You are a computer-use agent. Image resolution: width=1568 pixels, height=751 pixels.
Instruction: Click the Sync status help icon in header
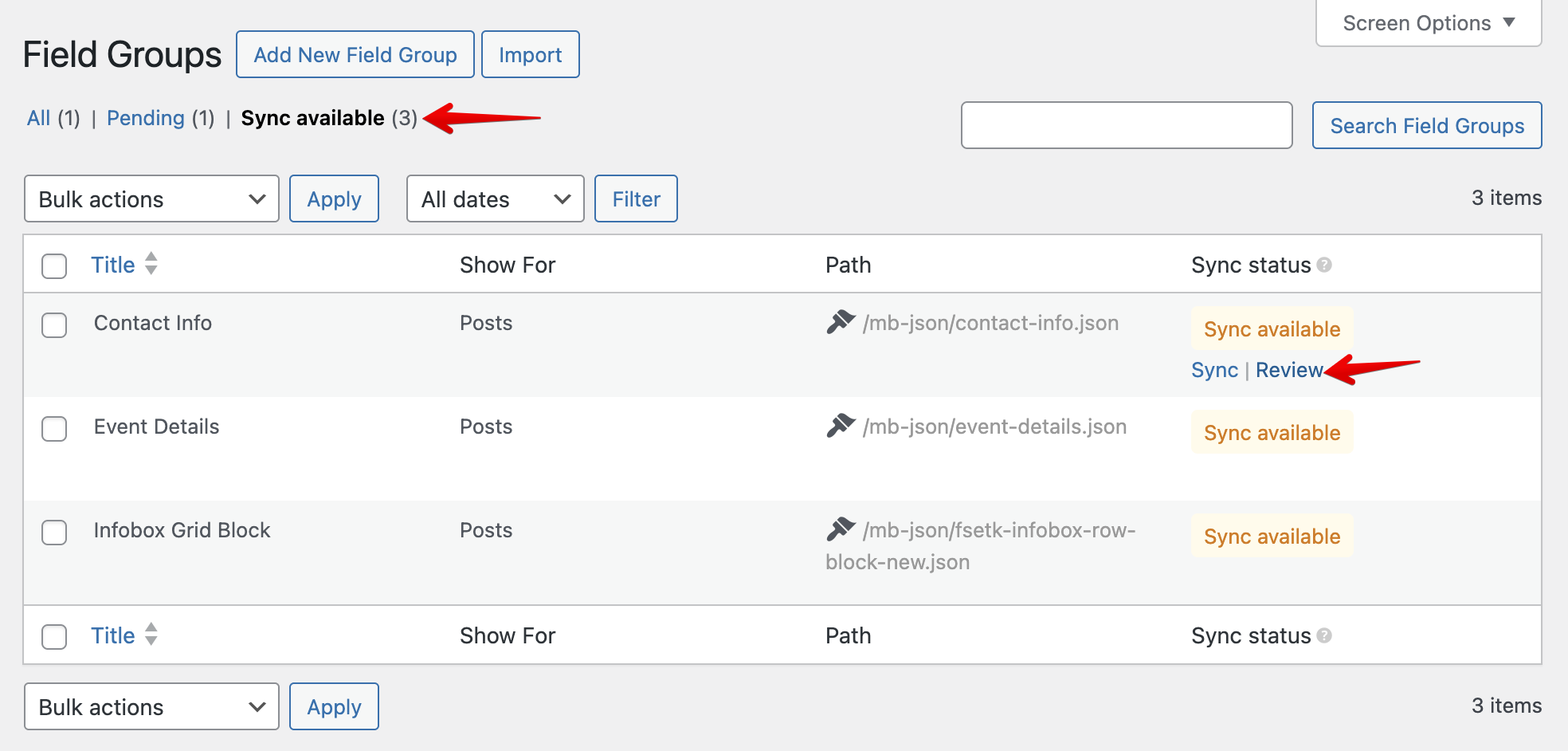click(1324, 265)
